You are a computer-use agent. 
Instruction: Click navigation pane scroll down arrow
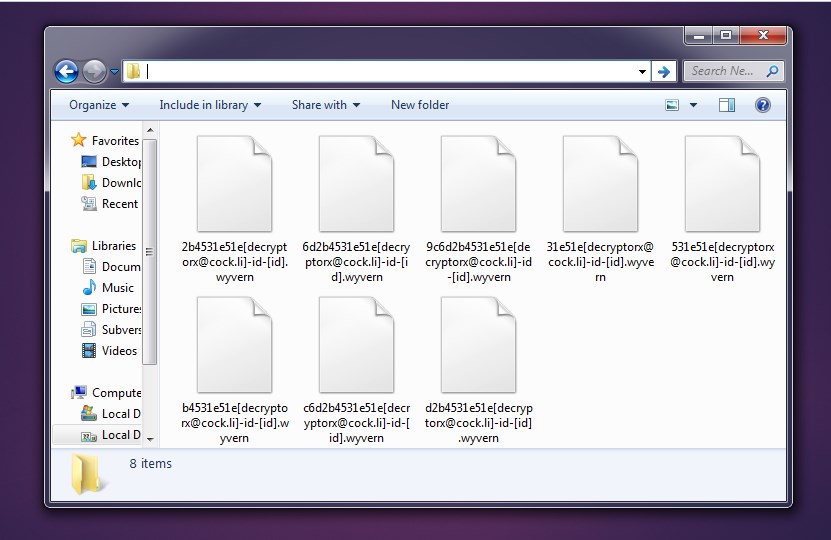click(150, 439)
